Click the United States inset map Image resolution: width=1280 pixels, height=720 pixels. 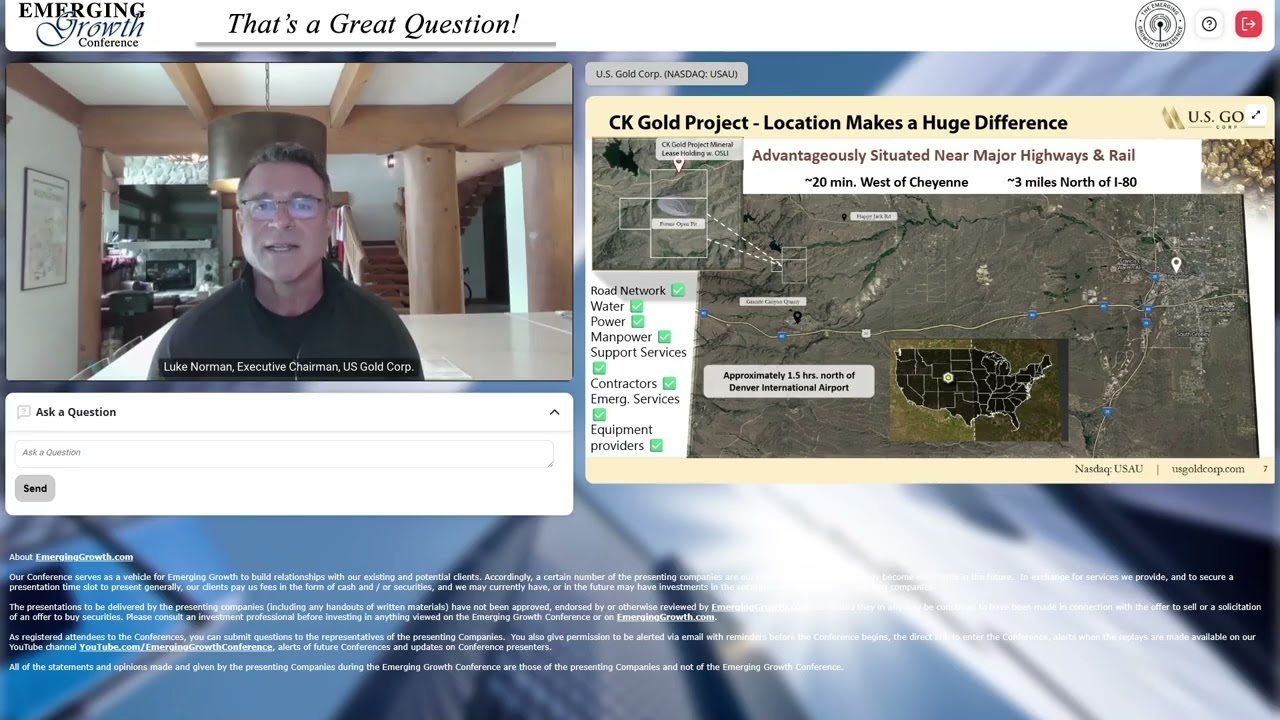[x=974, y=392]
